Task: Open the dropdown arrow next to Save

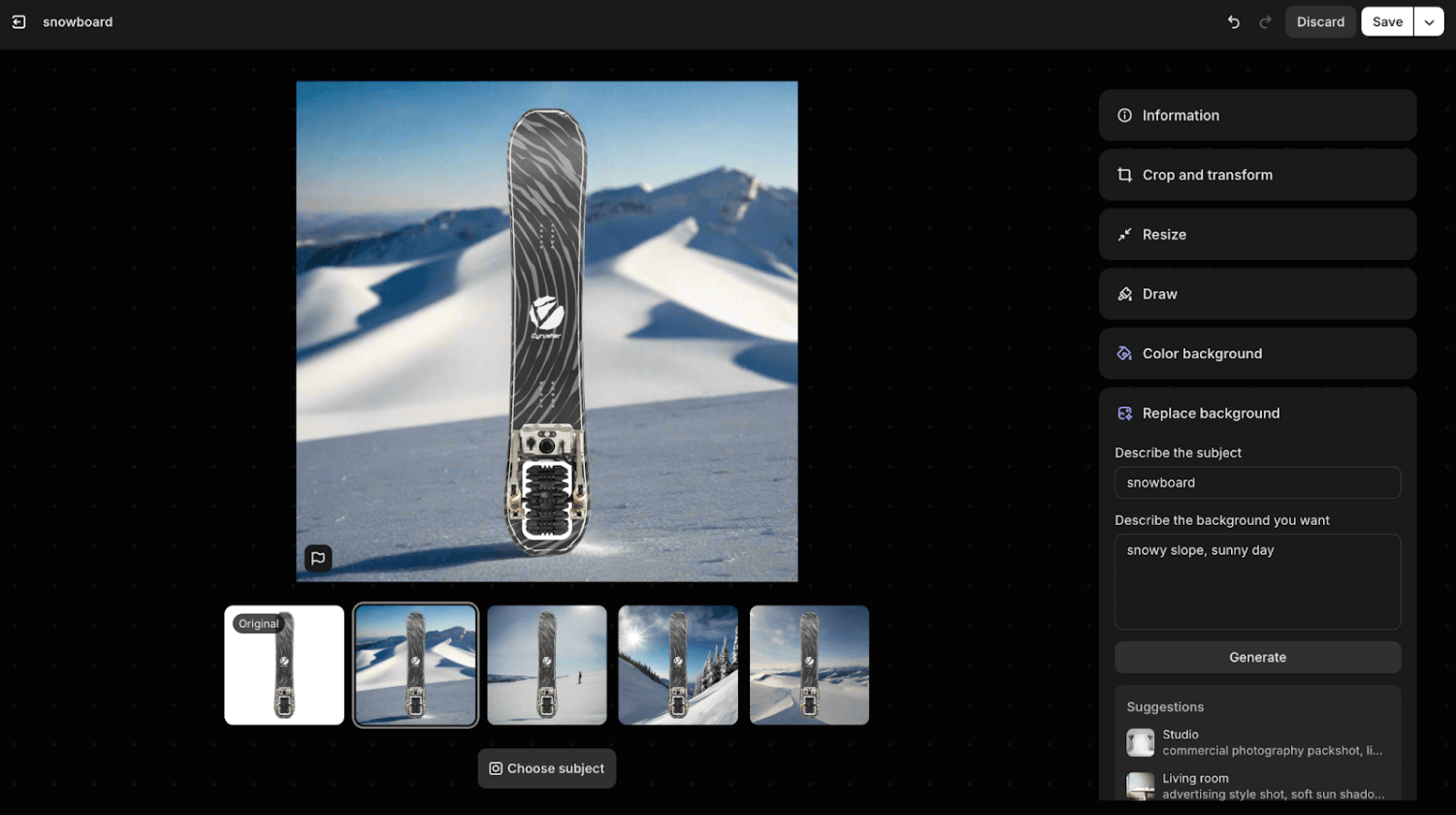Action: click(x=1429, y=22)
